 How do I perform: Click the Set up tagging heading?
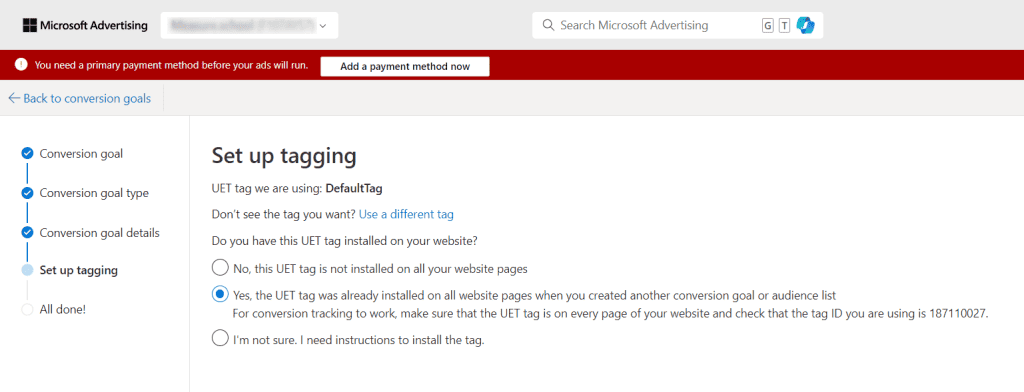click(x=284, y=157)
